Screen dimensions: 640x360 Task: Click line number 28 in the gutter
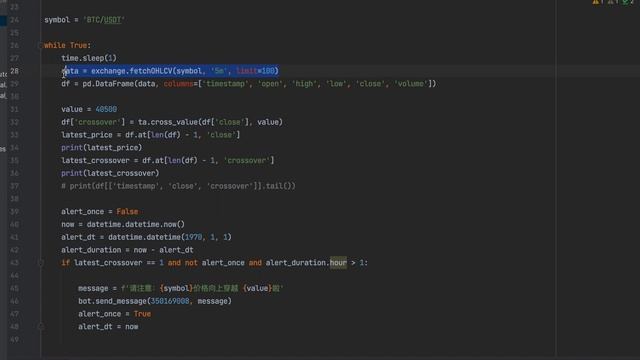14,71
